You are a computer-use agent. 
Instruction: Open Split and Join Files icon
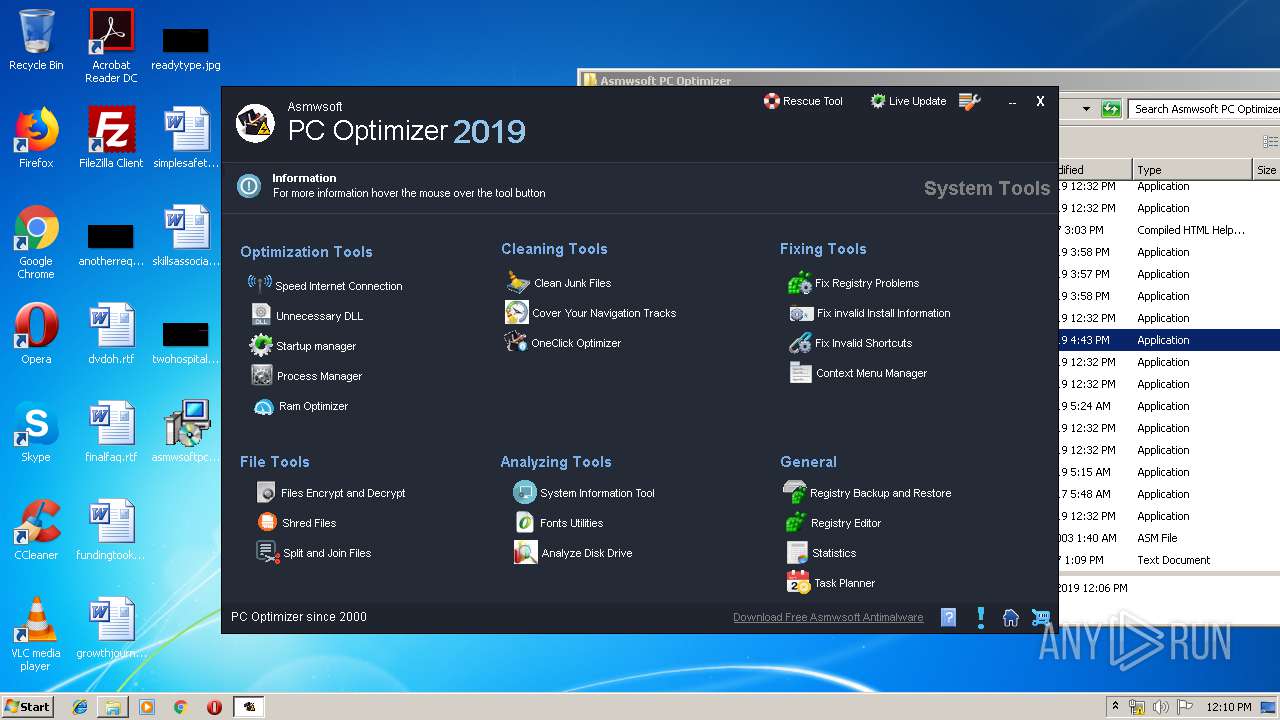point(267,552)
